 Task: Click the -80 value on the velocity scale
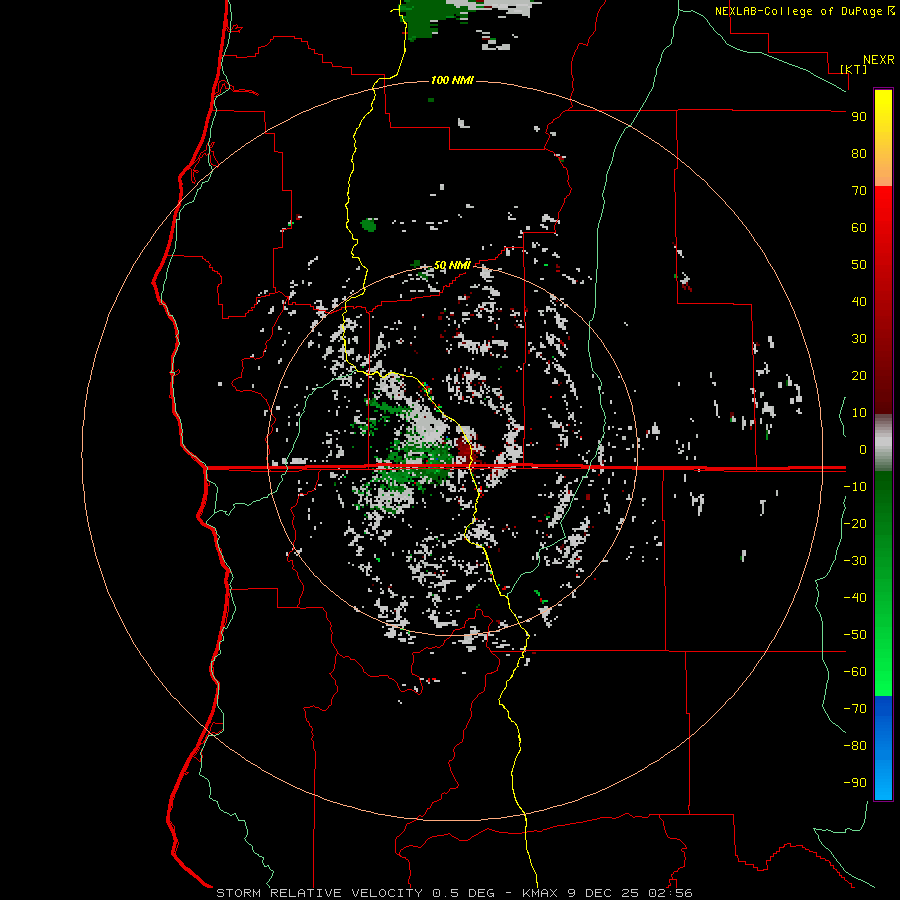pyautogui.click(x=855, y=746)
